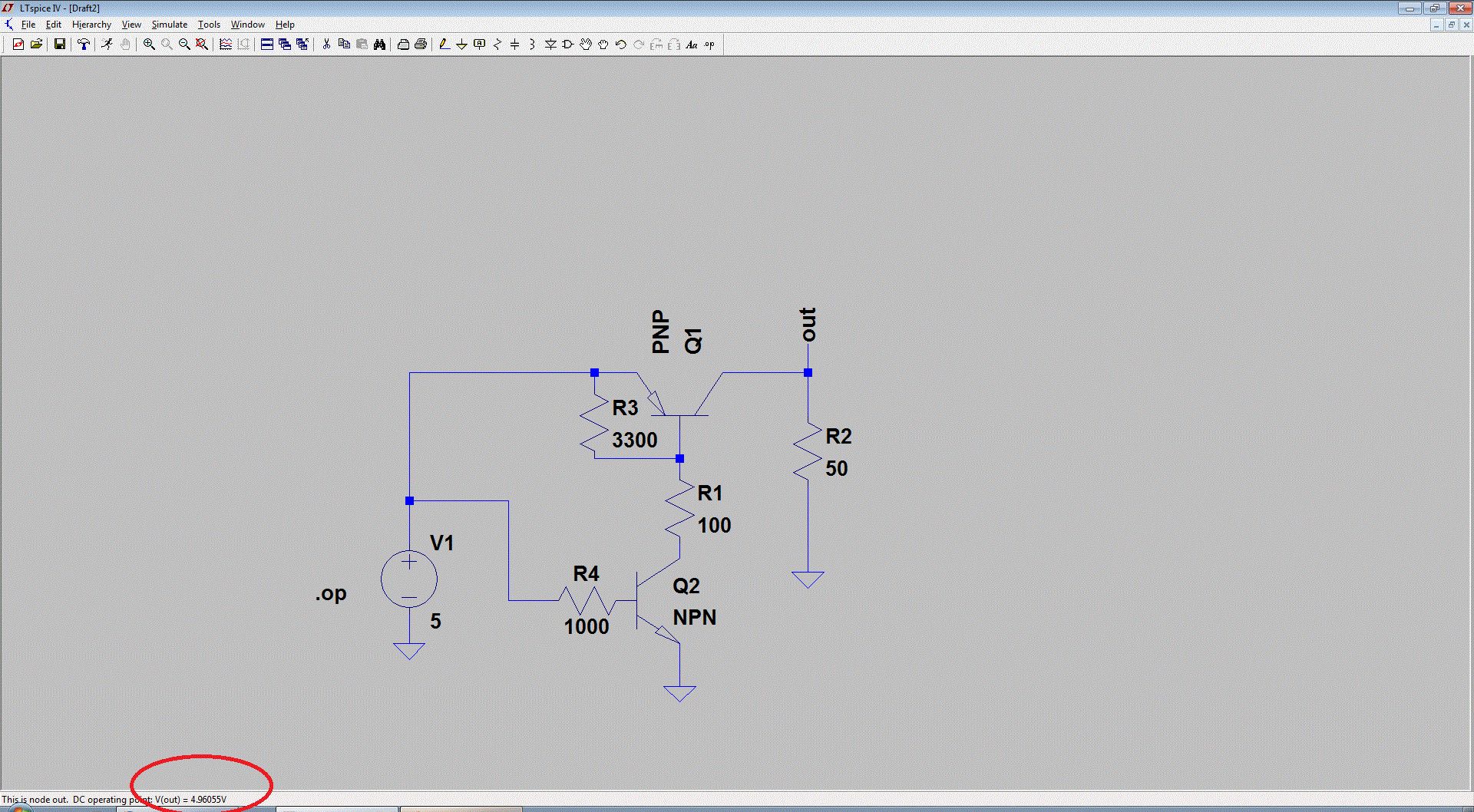The image size is (1474, 812).
Task: Select the Wire drawing pencil tool
Action: click(444, 45)
